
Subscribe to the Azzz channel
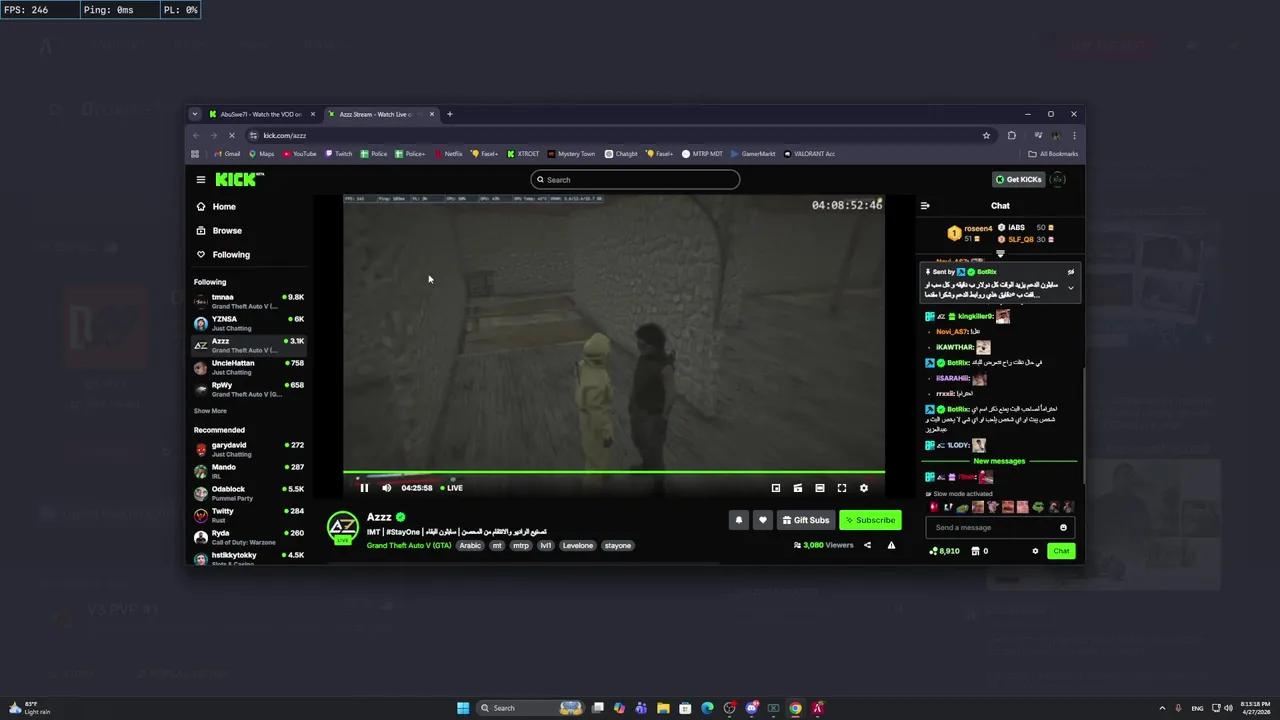click(x=870, y=520)
